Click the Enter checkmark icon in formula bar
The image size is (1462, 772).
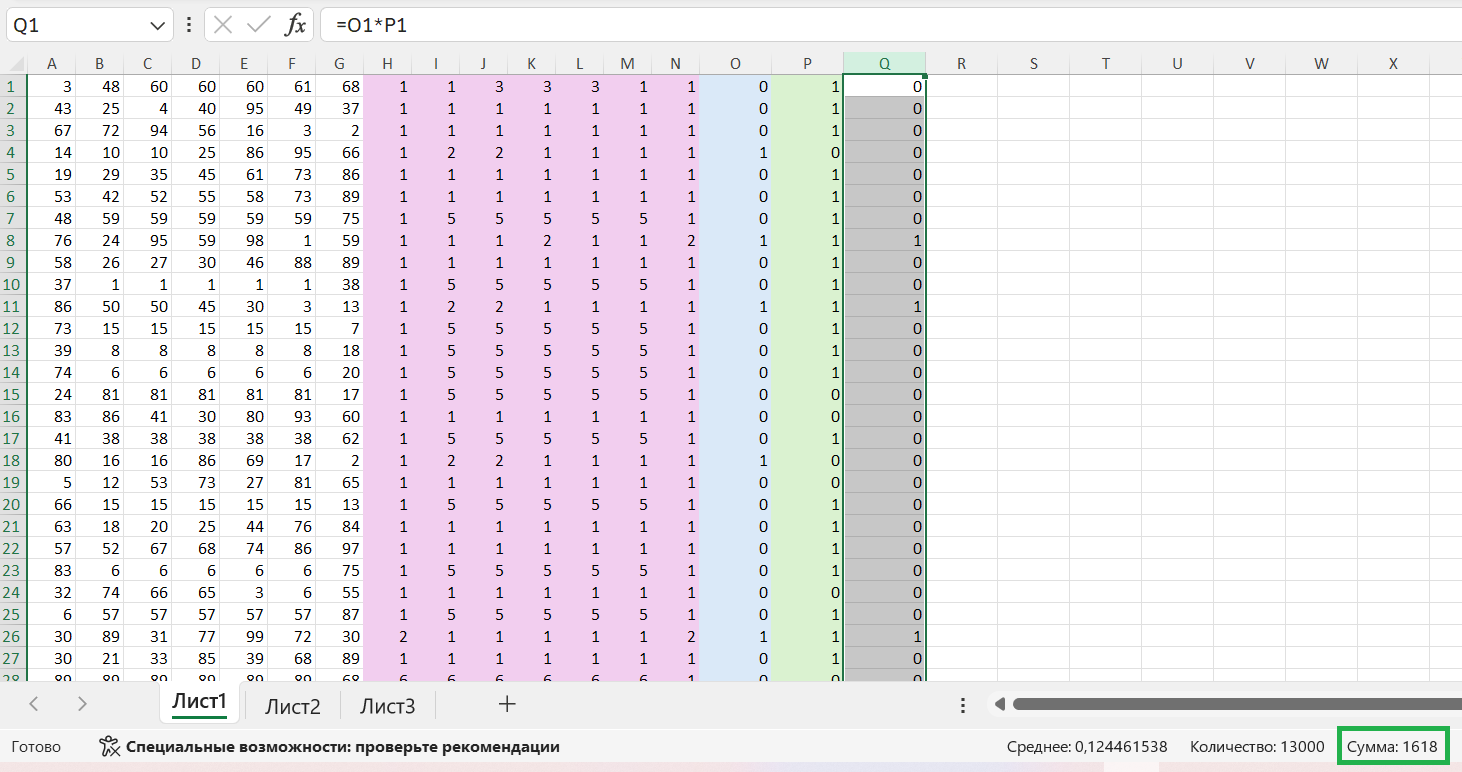[x=260, y=25]
